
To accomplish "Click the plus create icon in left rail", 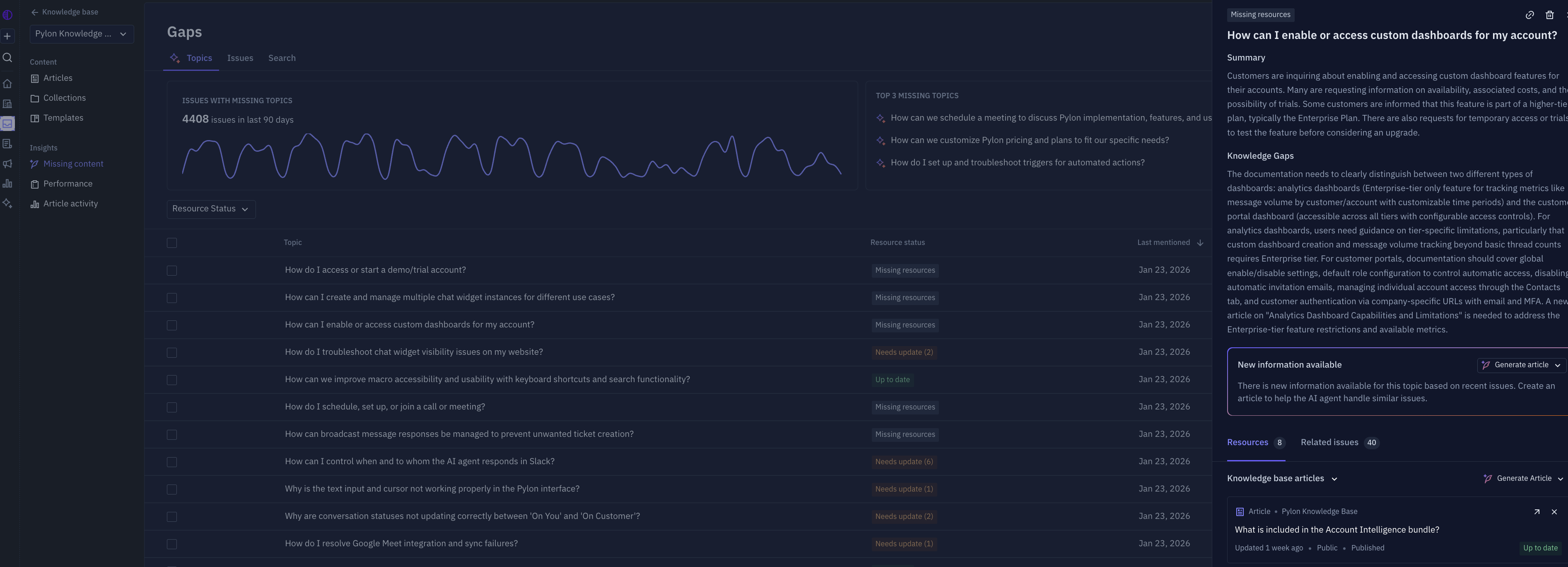I will coord(7,36).
